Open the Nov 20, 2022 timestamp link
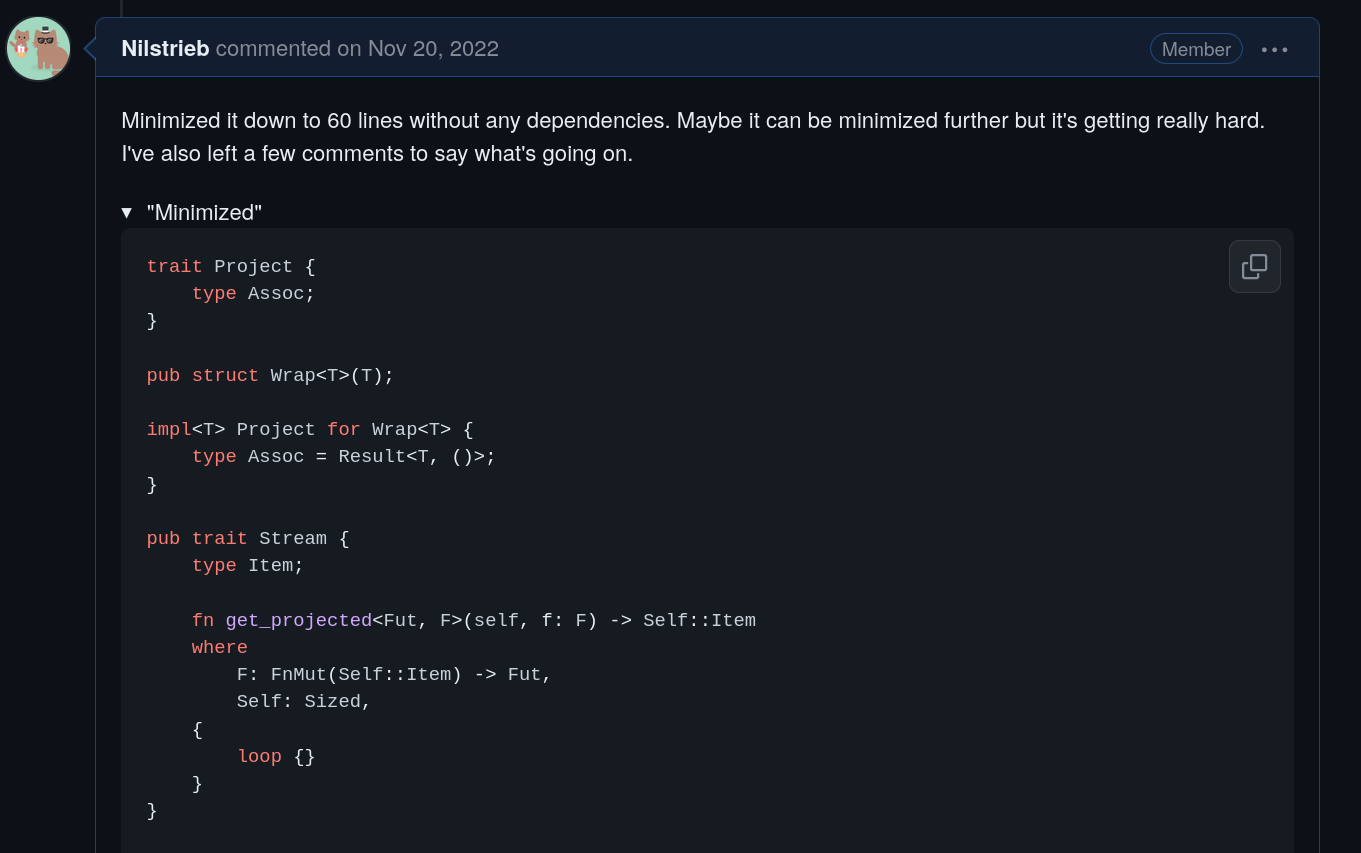Image resolution: width=1361 pixels, height=853 pixels. [432, 48]
